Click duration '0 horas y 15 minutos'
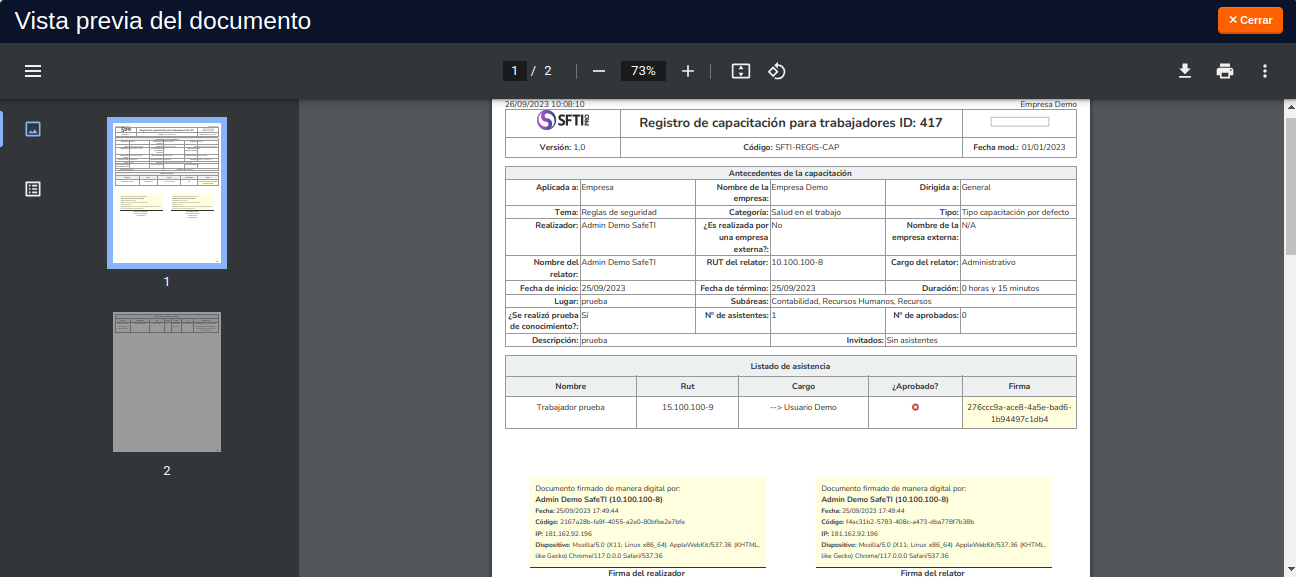This screenshot has height=577, width=1296. pos(1000,288)
